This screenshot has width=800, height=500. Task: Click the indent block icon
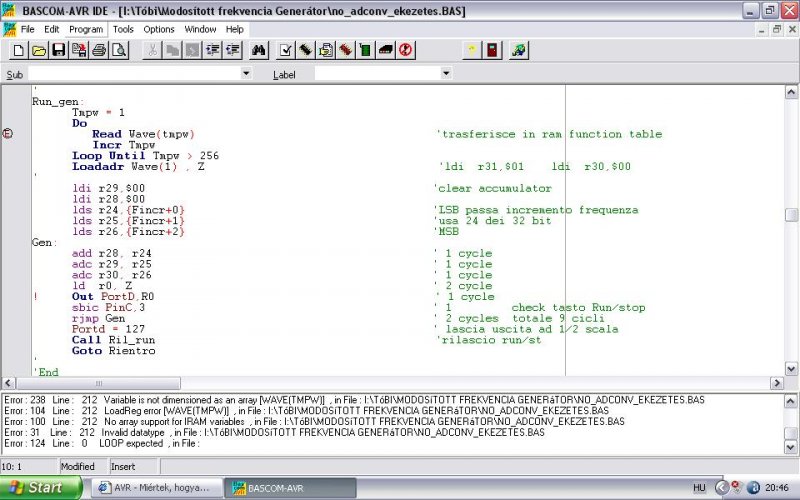coord(213,50)
